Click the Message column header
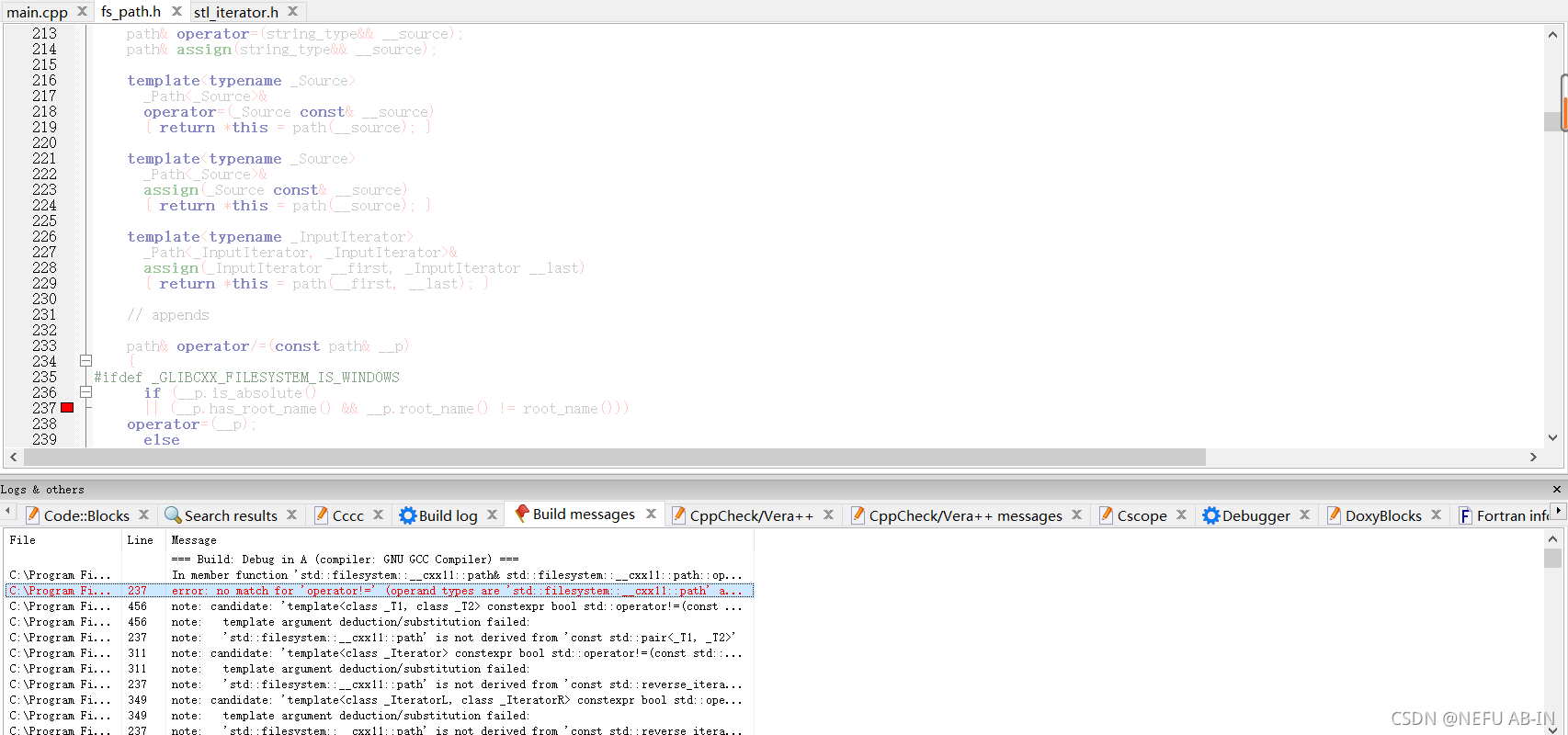Image resolution: width=1568 pixels, height=735 pixels. [x=460, y=540]
